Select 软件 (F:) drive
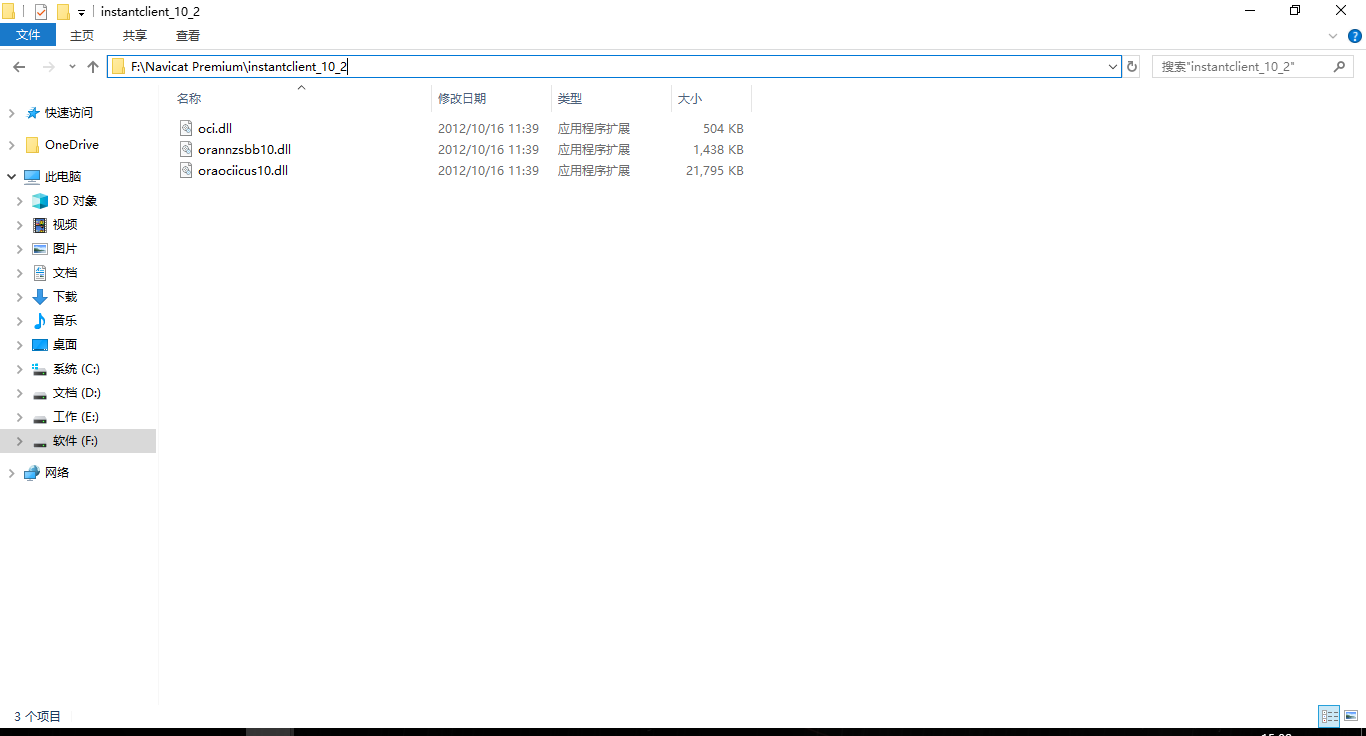Viewport: 1366px width, 736px height. pos(75,441)
